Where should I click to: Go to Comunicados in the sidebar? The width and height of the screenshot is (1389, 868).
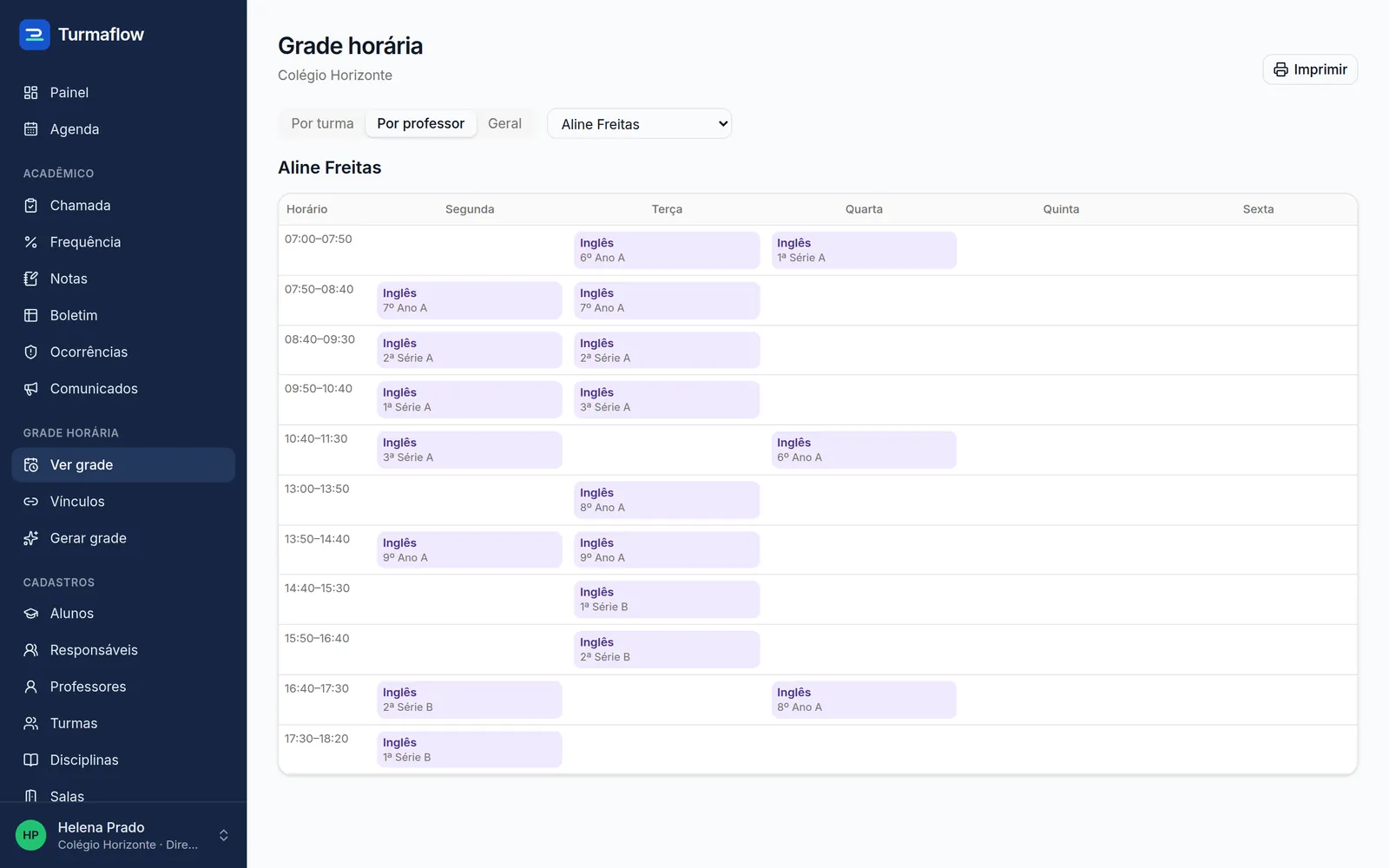pyautogui.click(x=123, y=389)
